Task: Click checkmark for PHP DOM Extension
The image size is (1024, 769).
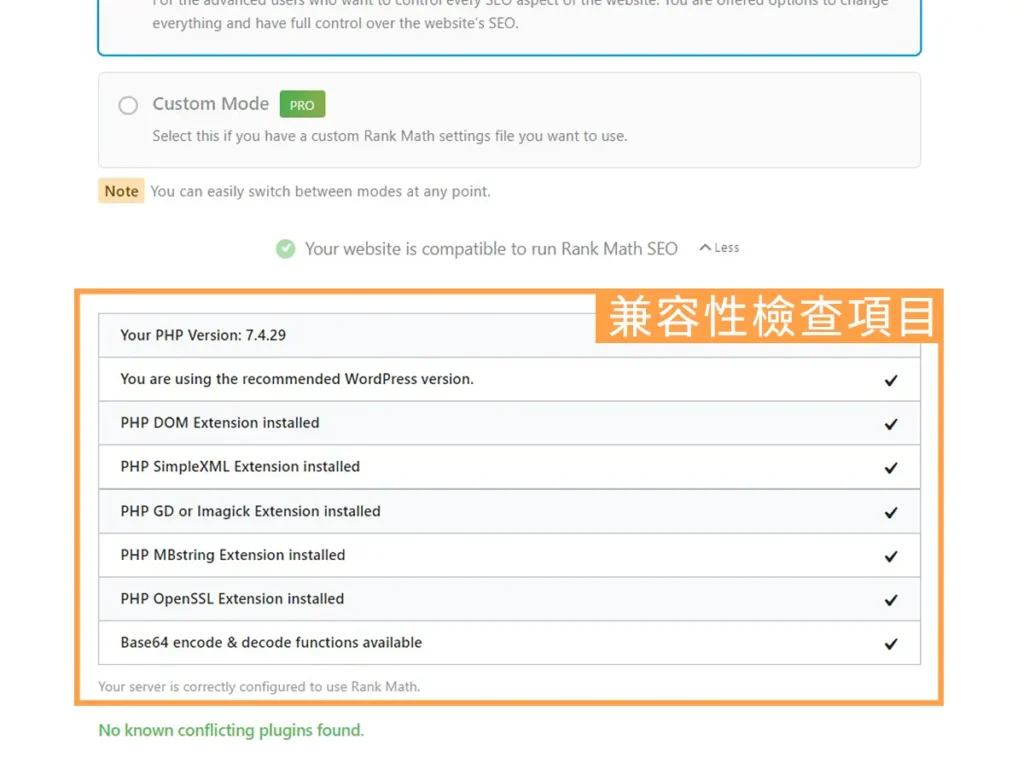Action: coord(891,424)
